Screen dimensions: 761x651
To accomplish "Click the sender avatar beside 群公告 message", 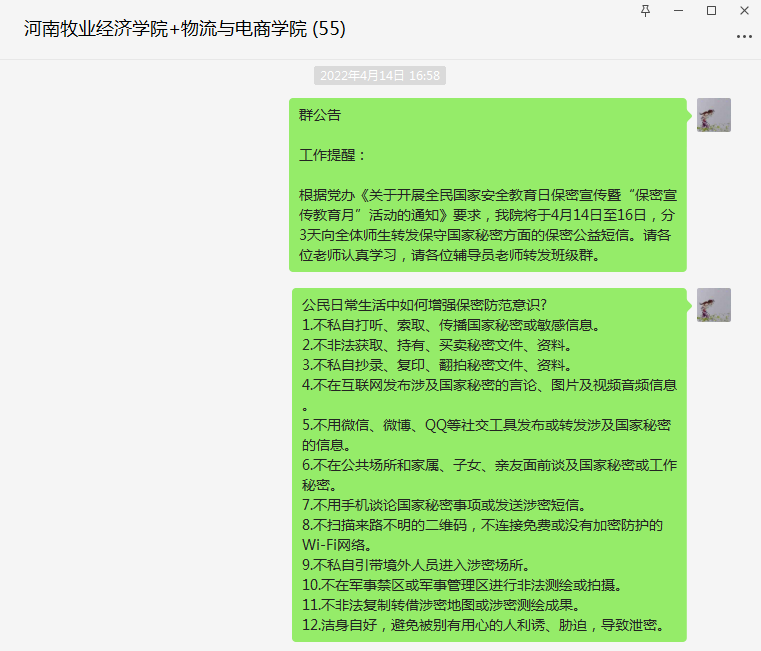I will tap(713, 115).
